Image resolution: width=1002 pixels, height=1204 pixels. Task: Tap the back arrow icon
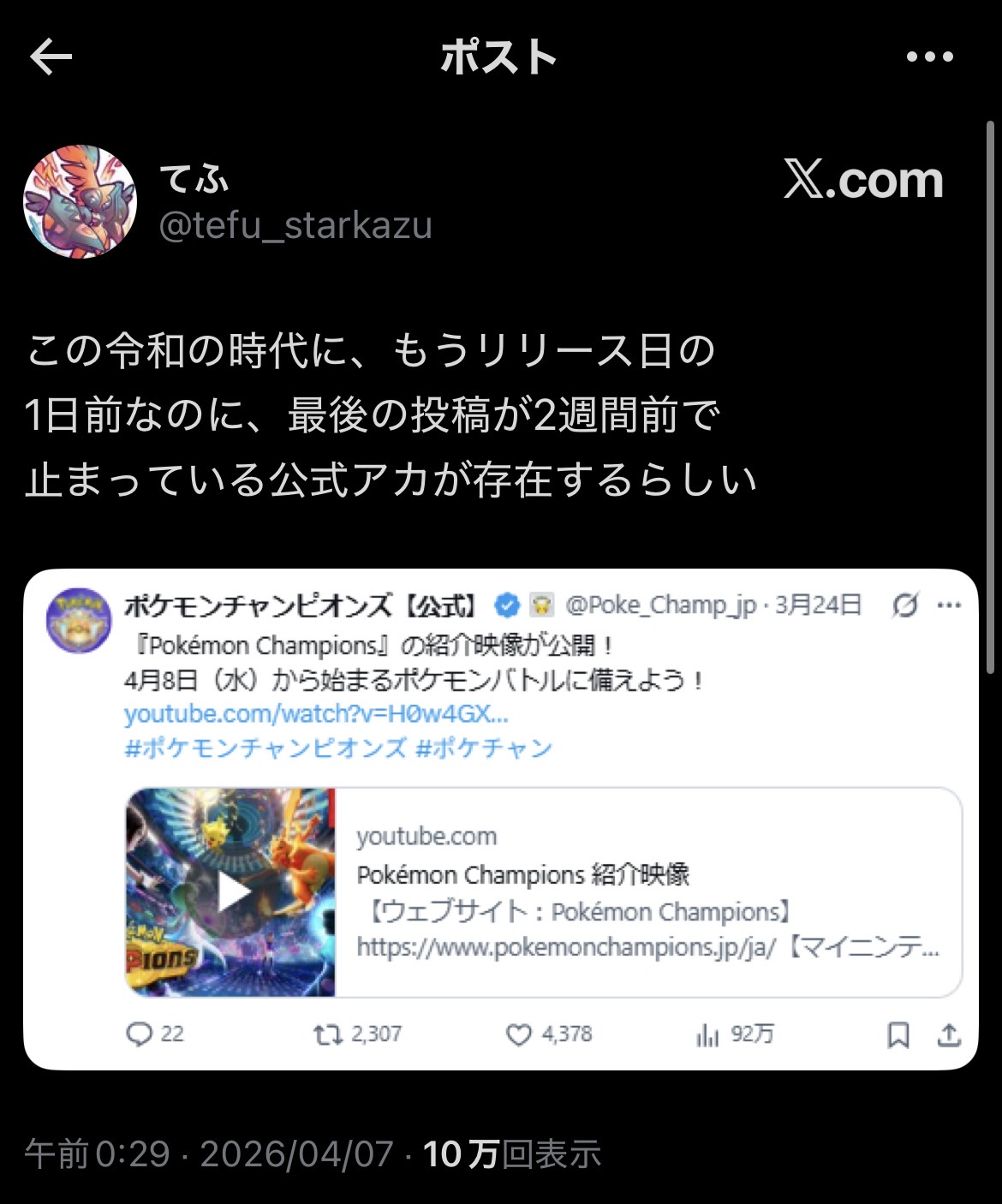[51, 57]
